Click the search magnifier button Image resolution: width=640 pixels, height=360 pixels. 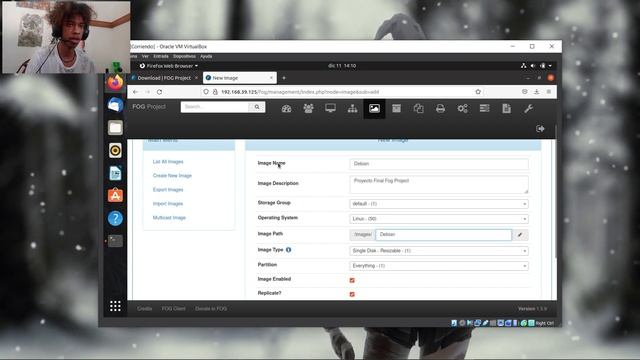[x=257, y=107]
